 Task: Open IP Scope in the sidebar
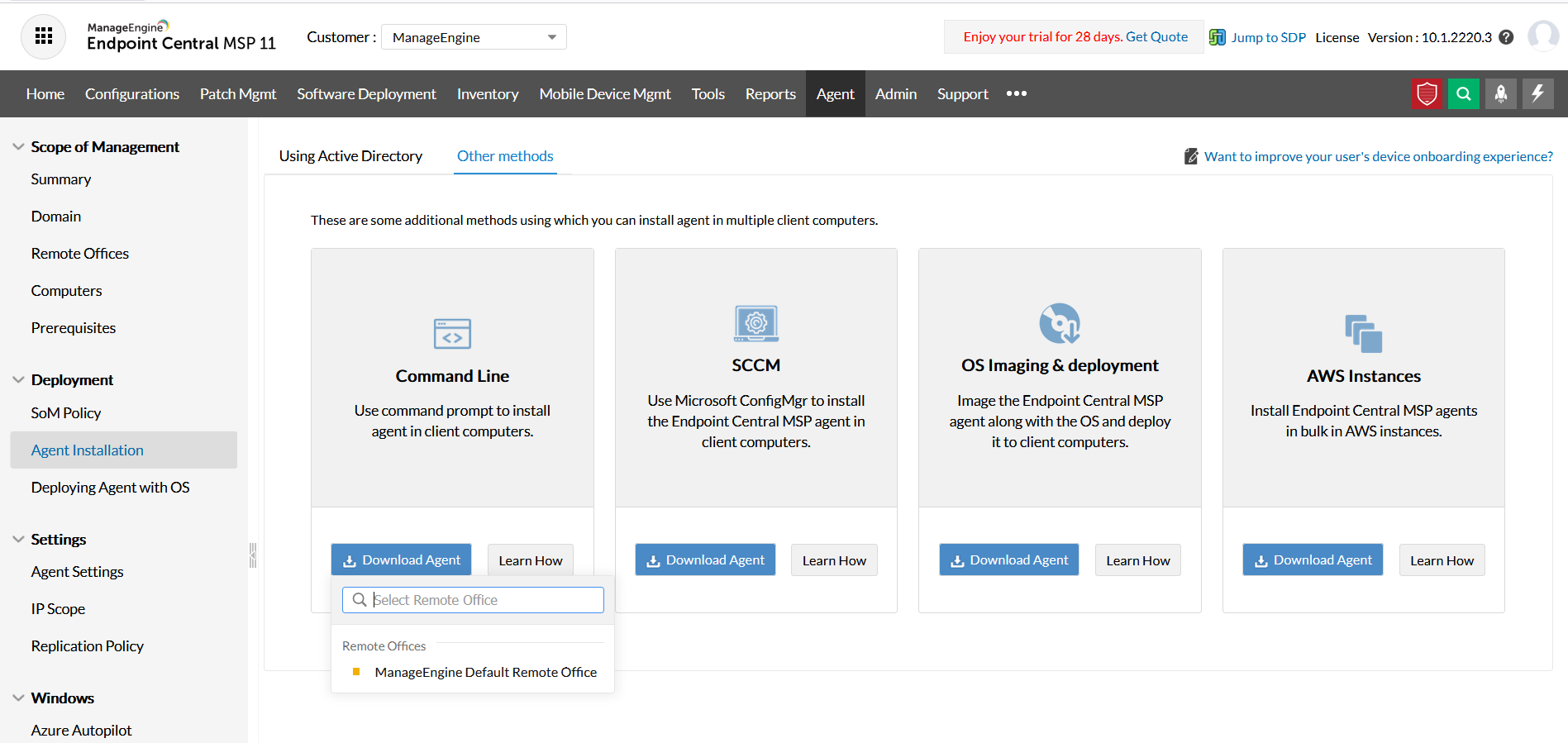tap(59, 609)
